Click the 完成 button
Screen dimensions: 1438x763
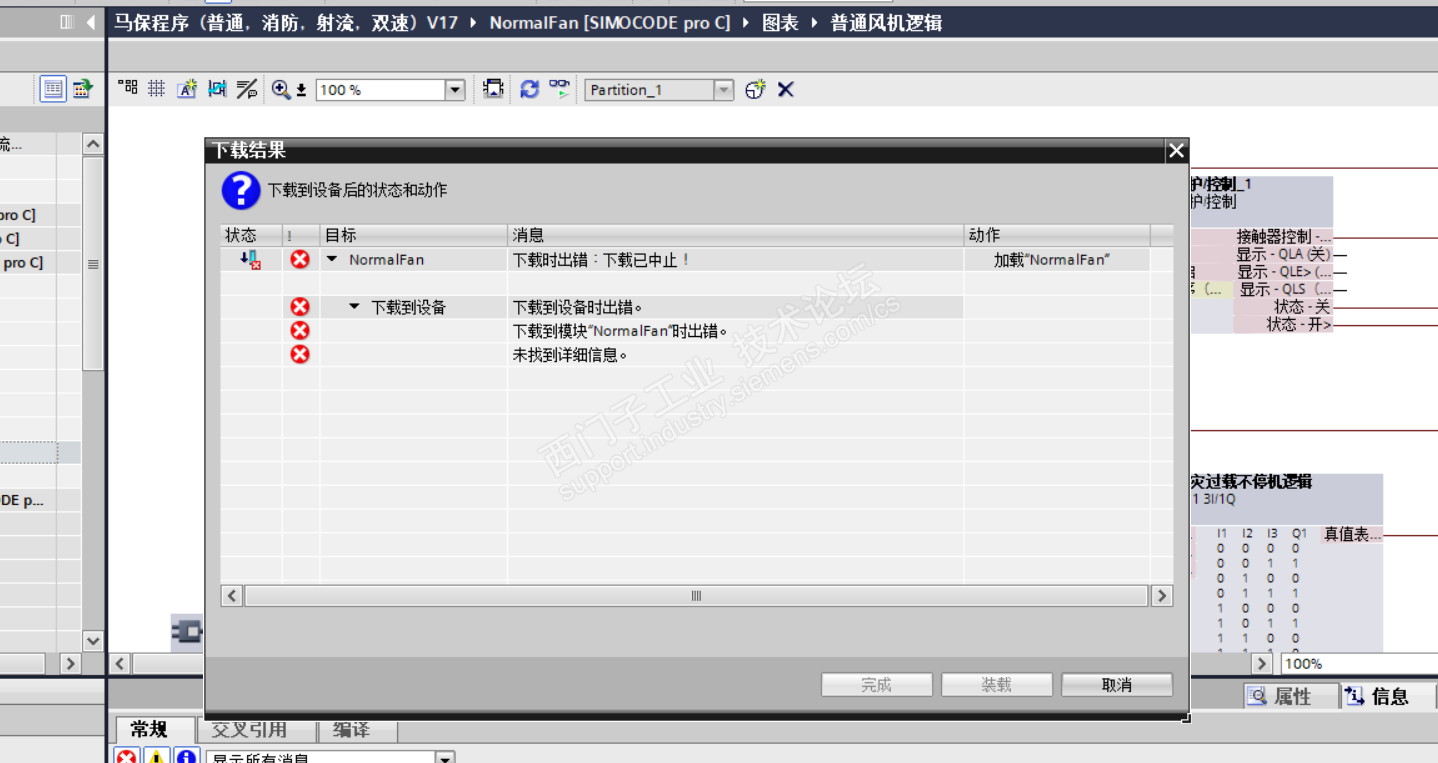click(x=876, y=685)
